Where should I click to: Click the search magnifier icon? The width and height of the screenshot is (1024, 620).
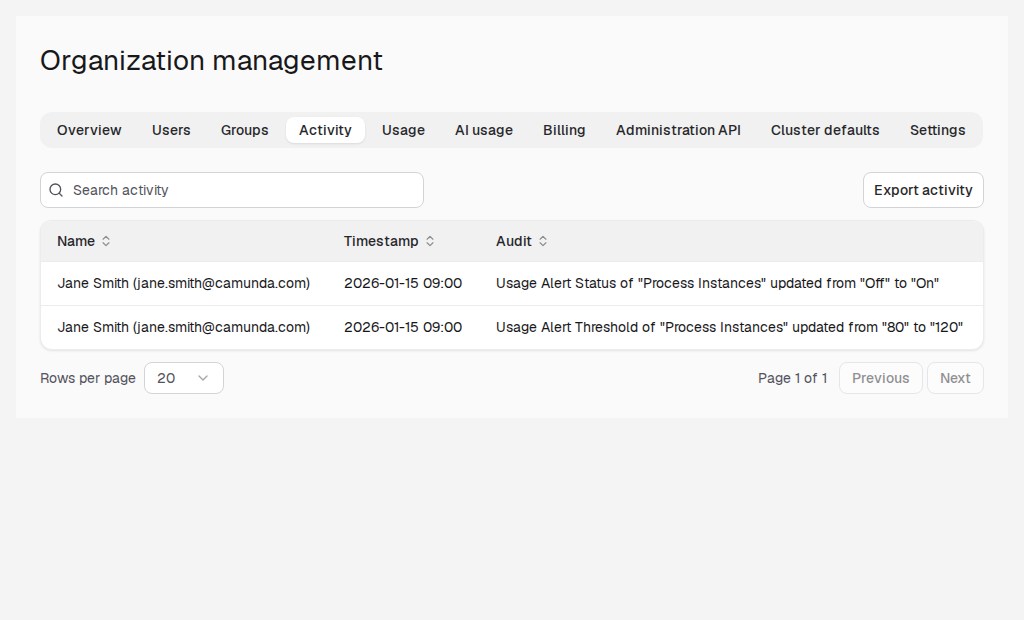point(56,190)
